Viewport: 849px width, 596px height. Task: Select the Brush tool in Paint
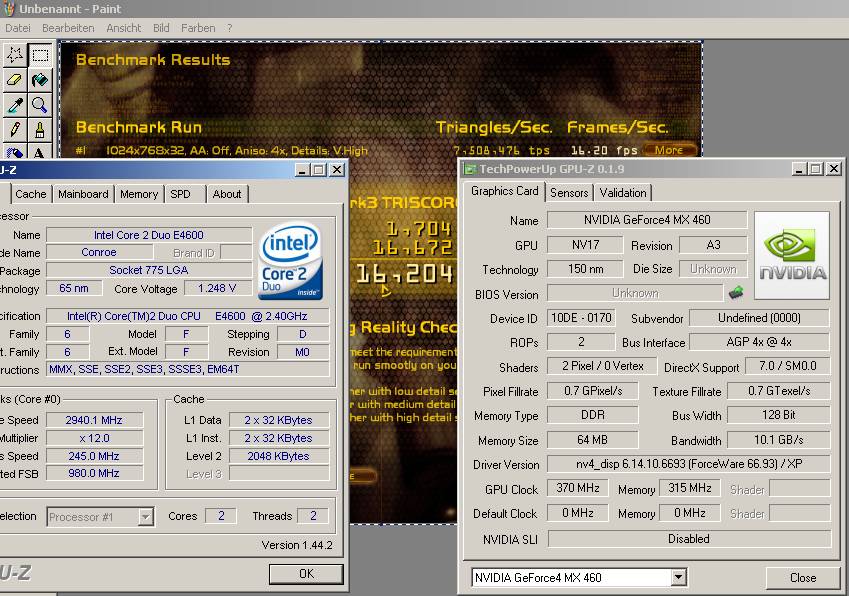[40, 130]
